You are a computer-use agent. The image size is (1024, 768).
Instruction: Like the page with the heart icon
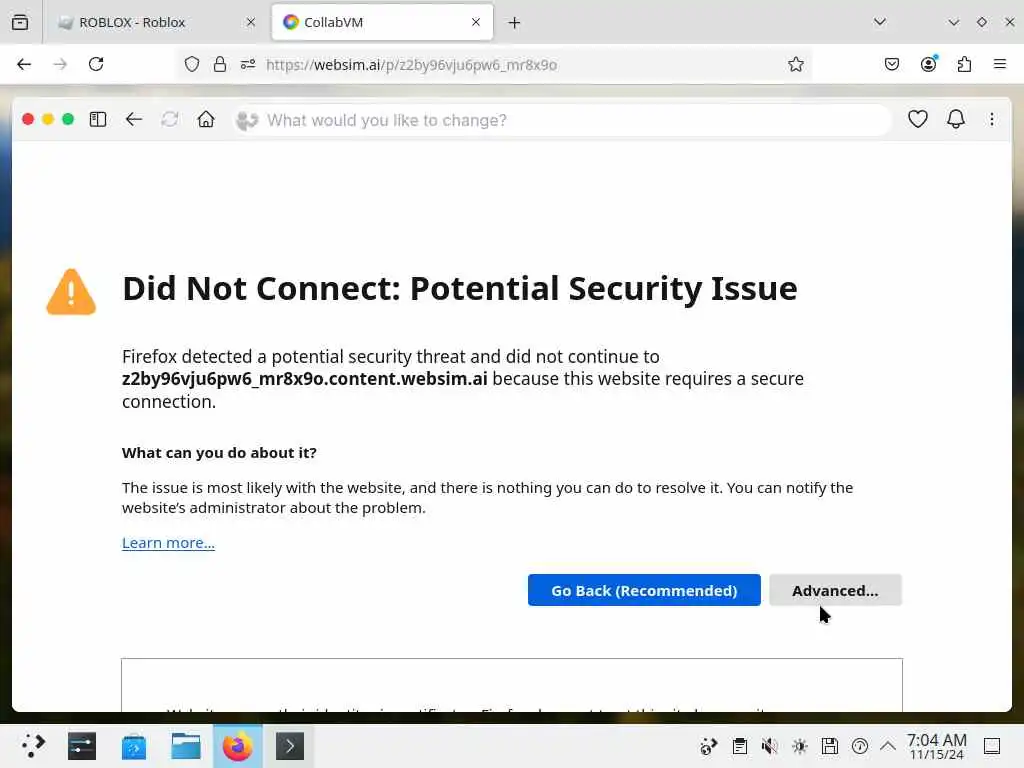917,120
